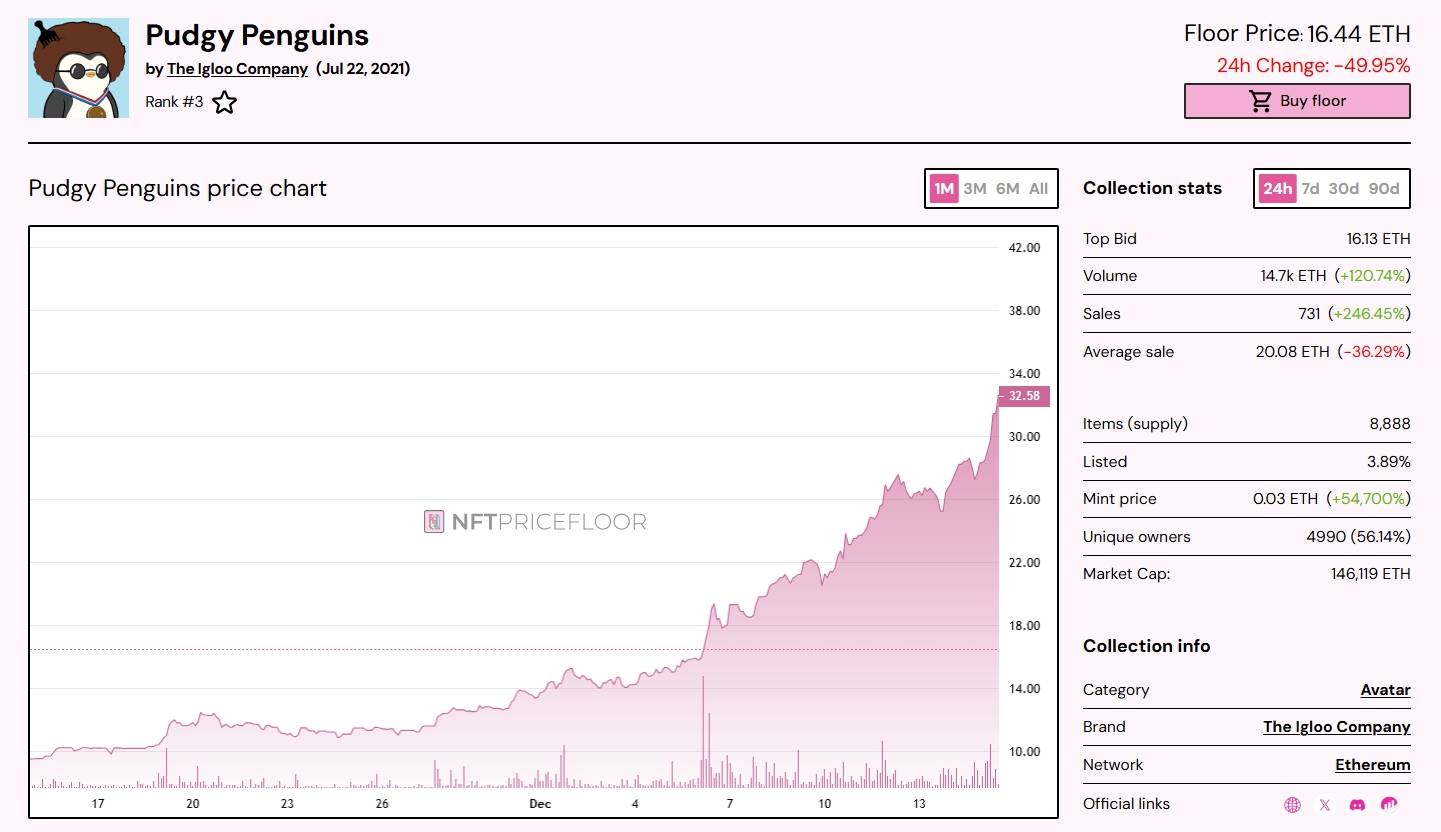The height and width of the screenshot is (832, 1441).
Task: Favorite the collection with the star icon
Action: point(224,101)
